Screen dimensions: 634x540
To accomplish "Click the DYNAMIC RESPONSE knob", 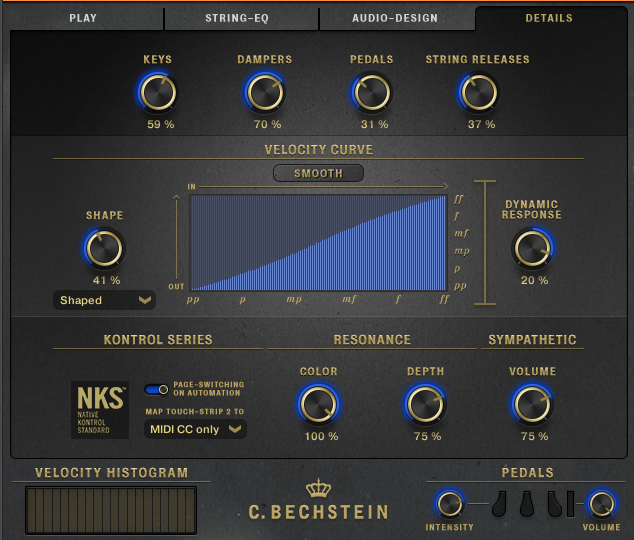I will (532, 249).
